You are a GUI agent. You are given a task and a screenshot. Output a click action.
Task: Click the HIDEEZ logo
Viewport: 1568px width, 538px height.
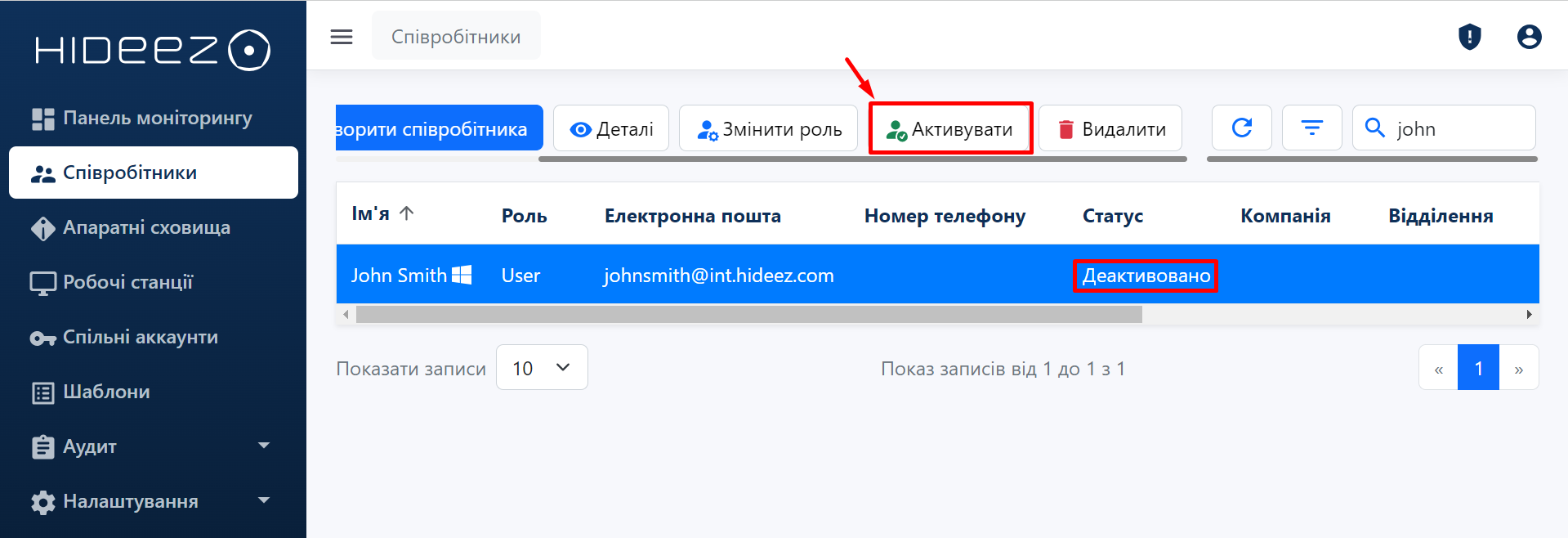pos(153,50)
